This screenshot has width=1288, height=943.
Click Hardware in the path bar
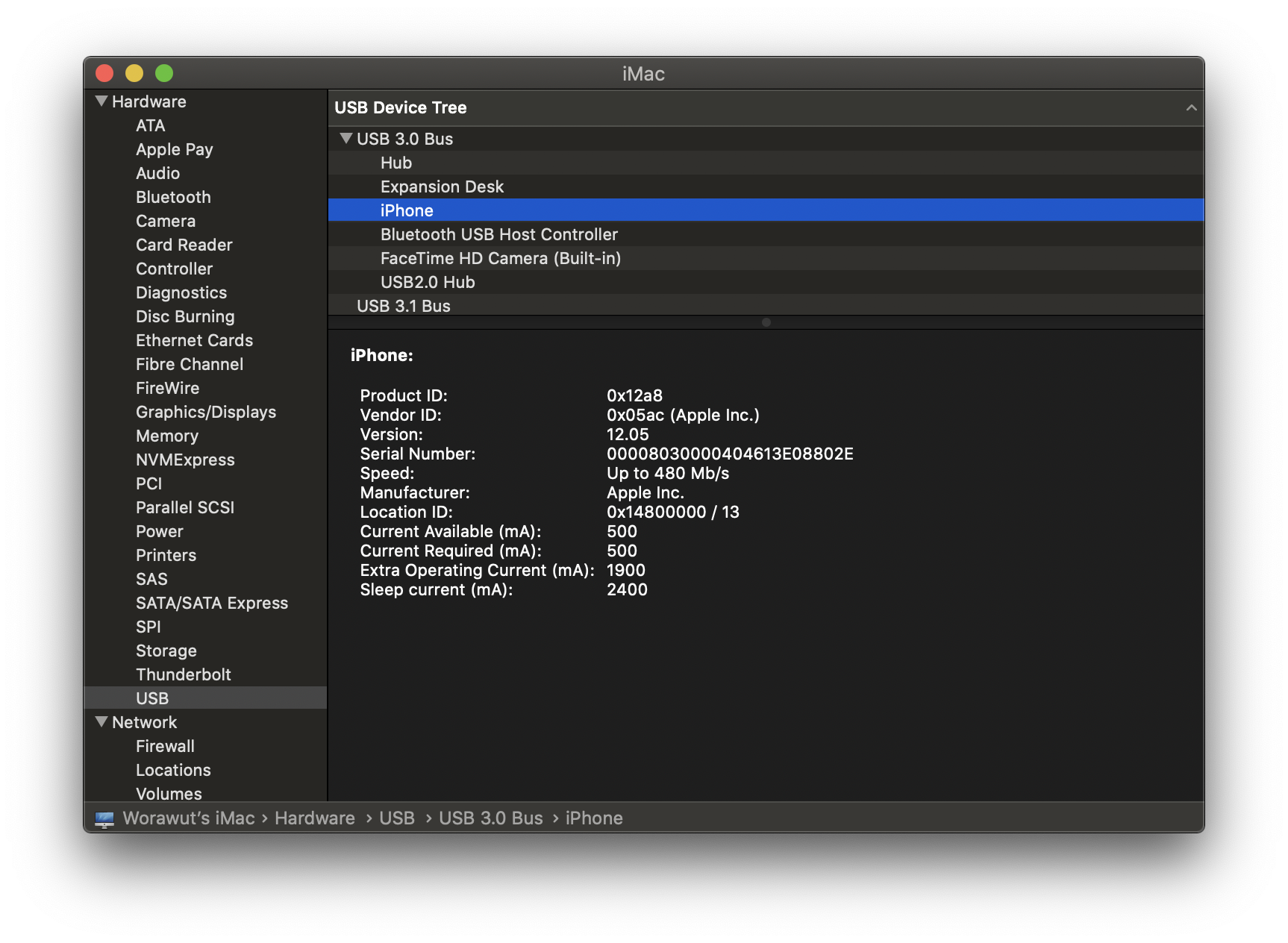(315, 818)
